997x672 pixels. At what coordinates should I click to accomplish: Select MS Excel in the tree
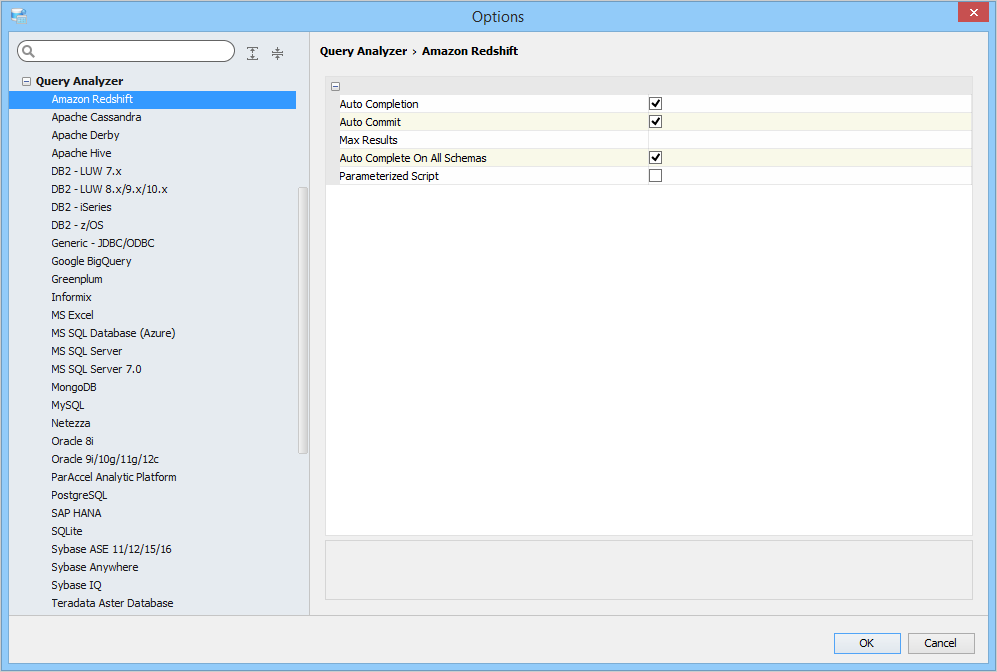[x=72, y=315]
